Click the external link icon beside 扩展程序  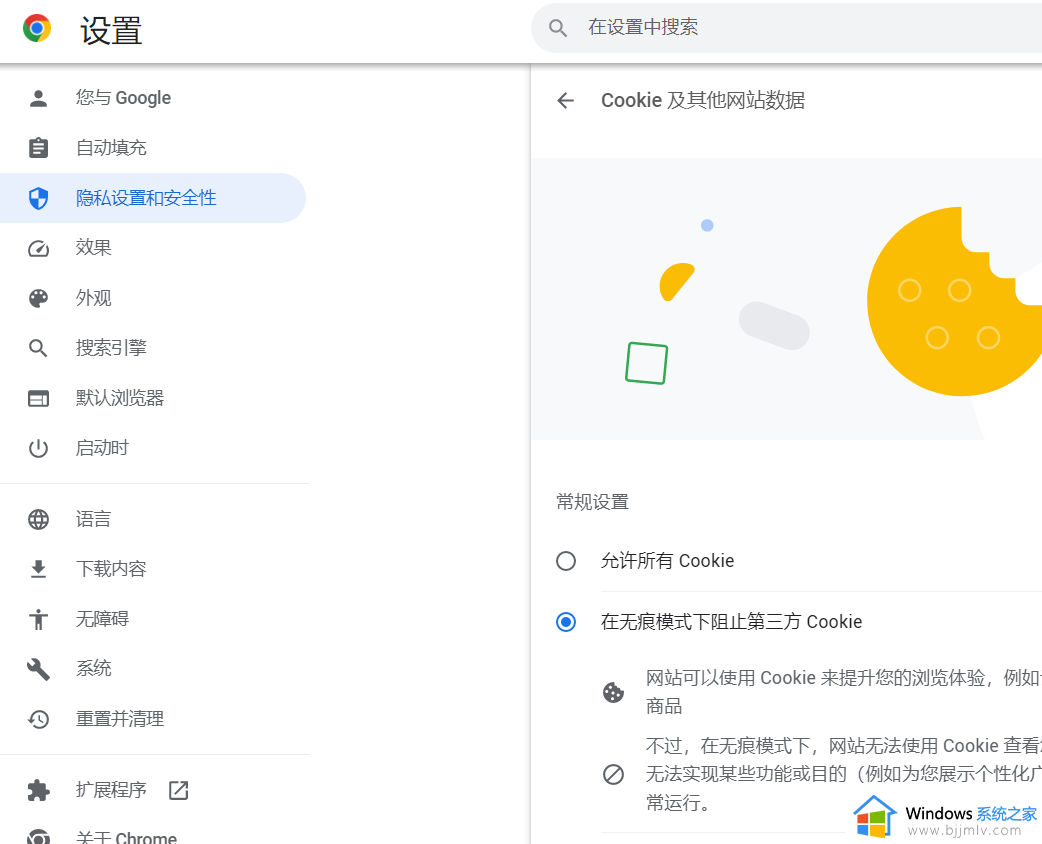179,790
